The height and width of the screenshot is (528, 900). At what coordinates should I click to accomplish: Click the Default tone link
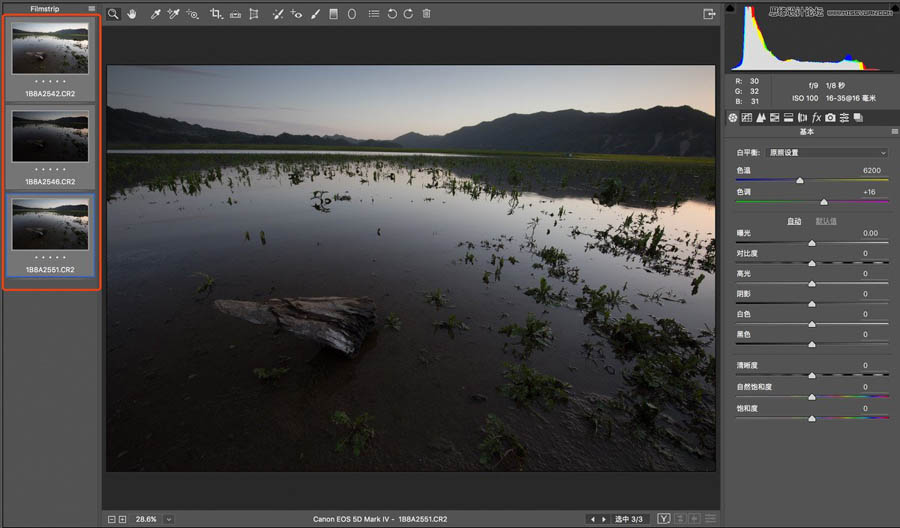825,221
